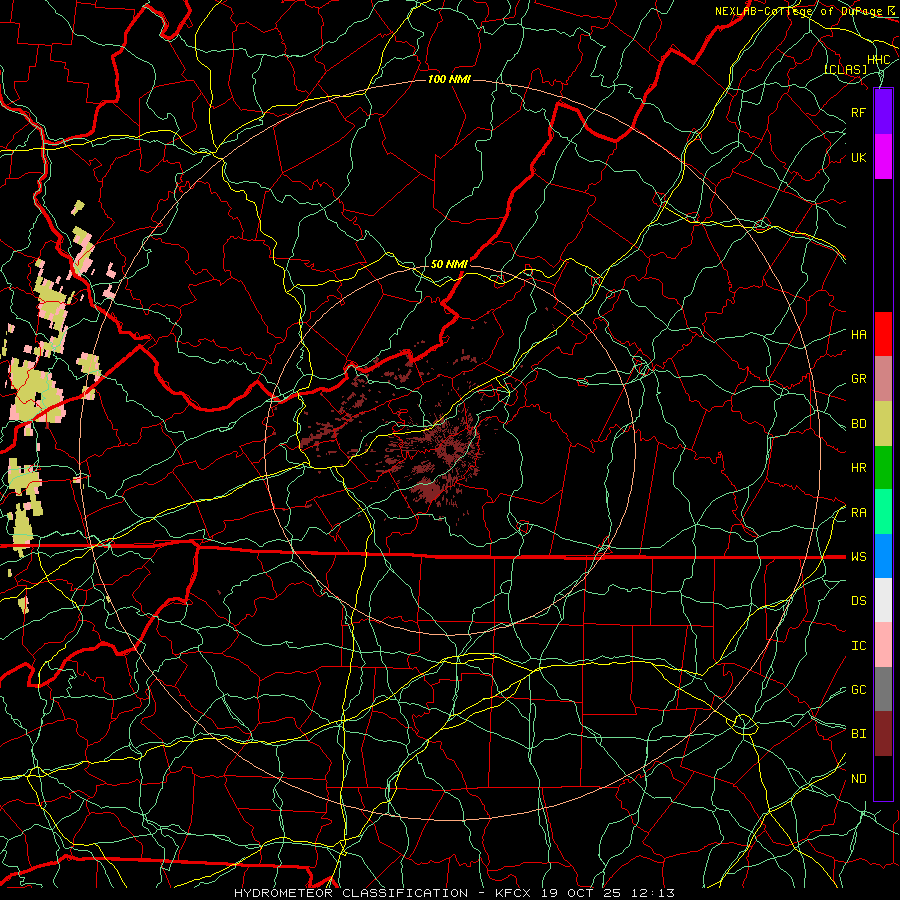Click the 'RF' legend label
900x900 pixels.
pyautogui.click(x=859, y=112)
